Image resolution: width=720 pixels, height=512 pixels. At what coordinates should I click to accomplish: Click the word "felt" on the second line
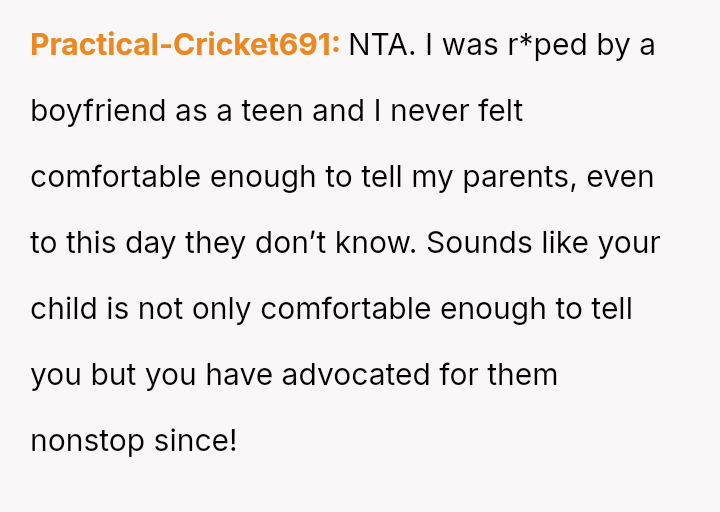pyautogui.click(x=500, y=111)
